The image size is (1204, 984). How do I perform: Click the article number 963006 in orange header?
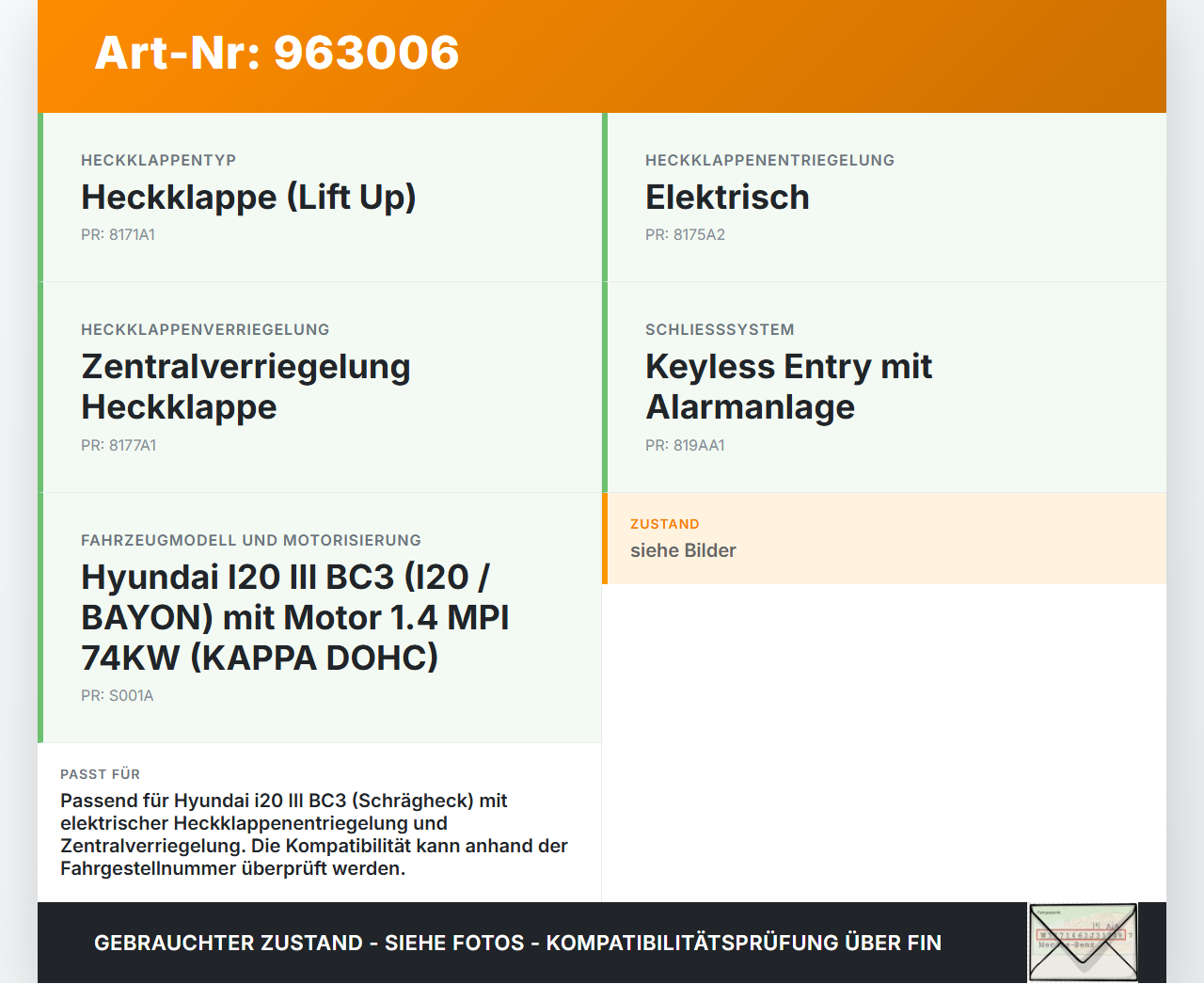(276, 54)
